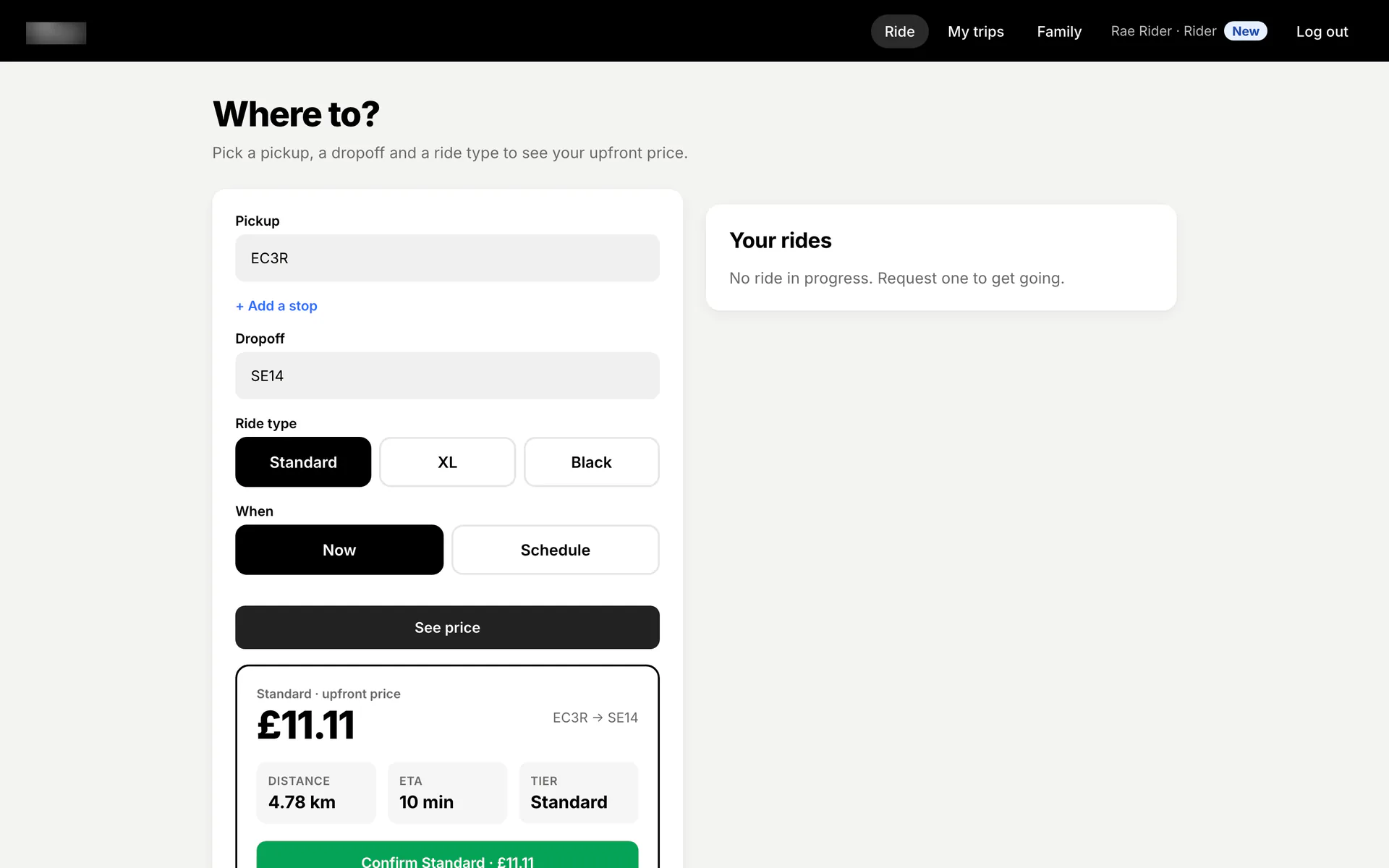Image resolution: width=1389 pixels, height=868 pixels.
Task: Open the Family page
Action: (x=1058, y=31)
